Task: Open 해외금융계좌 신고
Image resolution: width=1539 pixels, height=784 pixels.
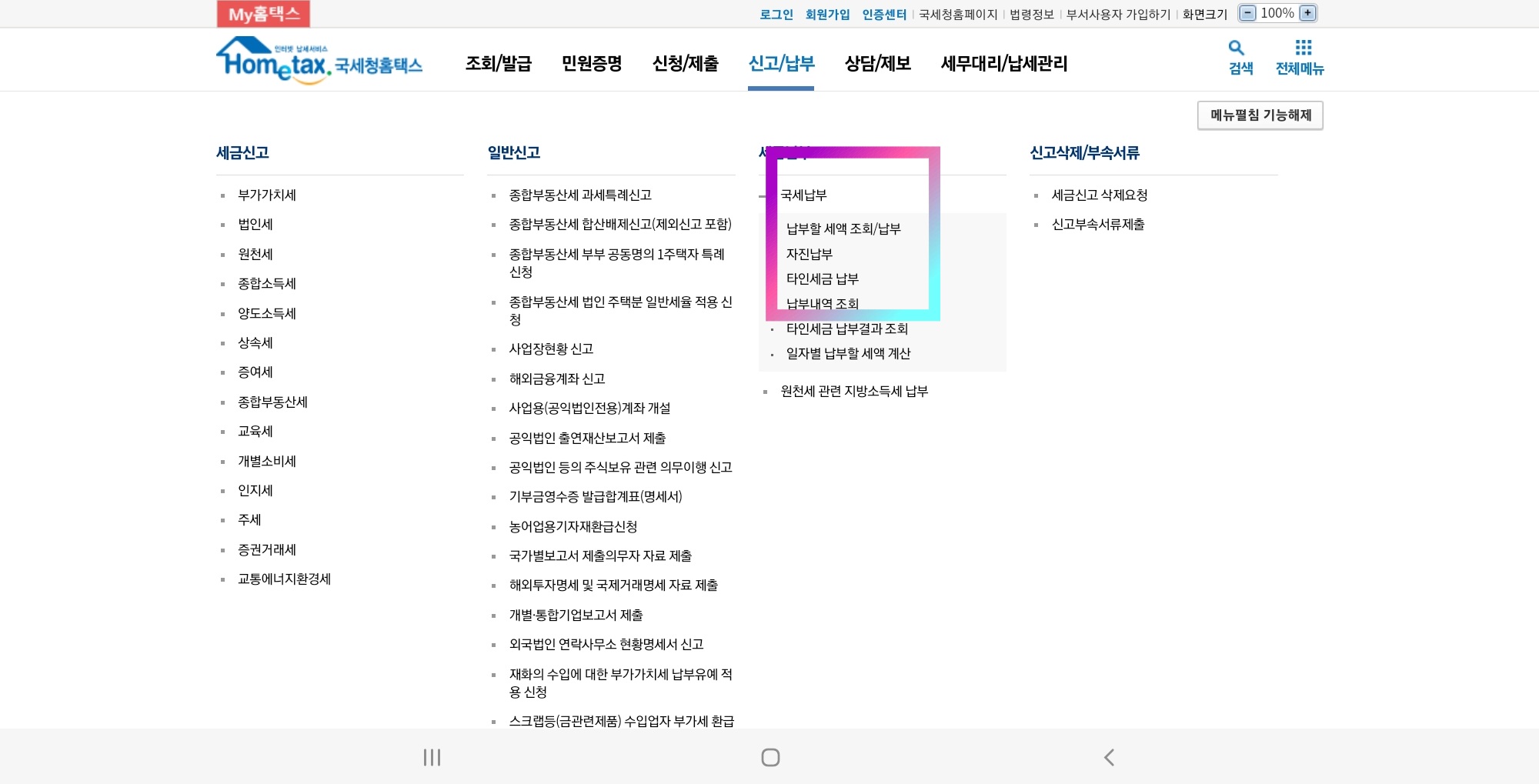Action: [x=557, y=379]
